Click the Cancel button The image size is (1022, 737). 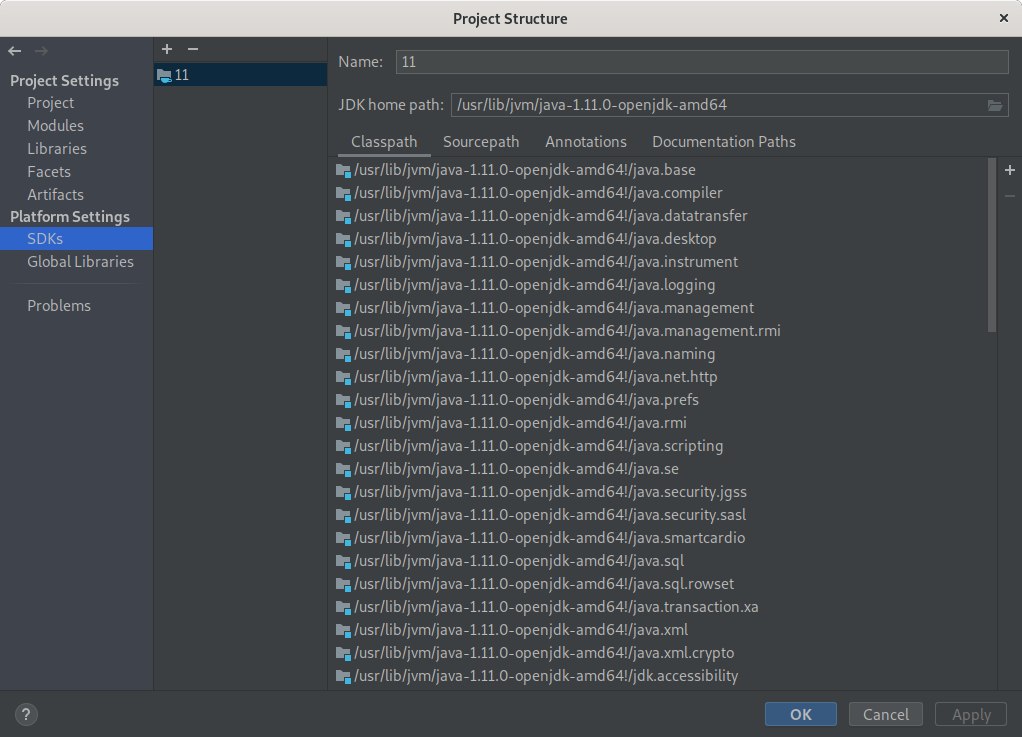click(x=886, y=714)
